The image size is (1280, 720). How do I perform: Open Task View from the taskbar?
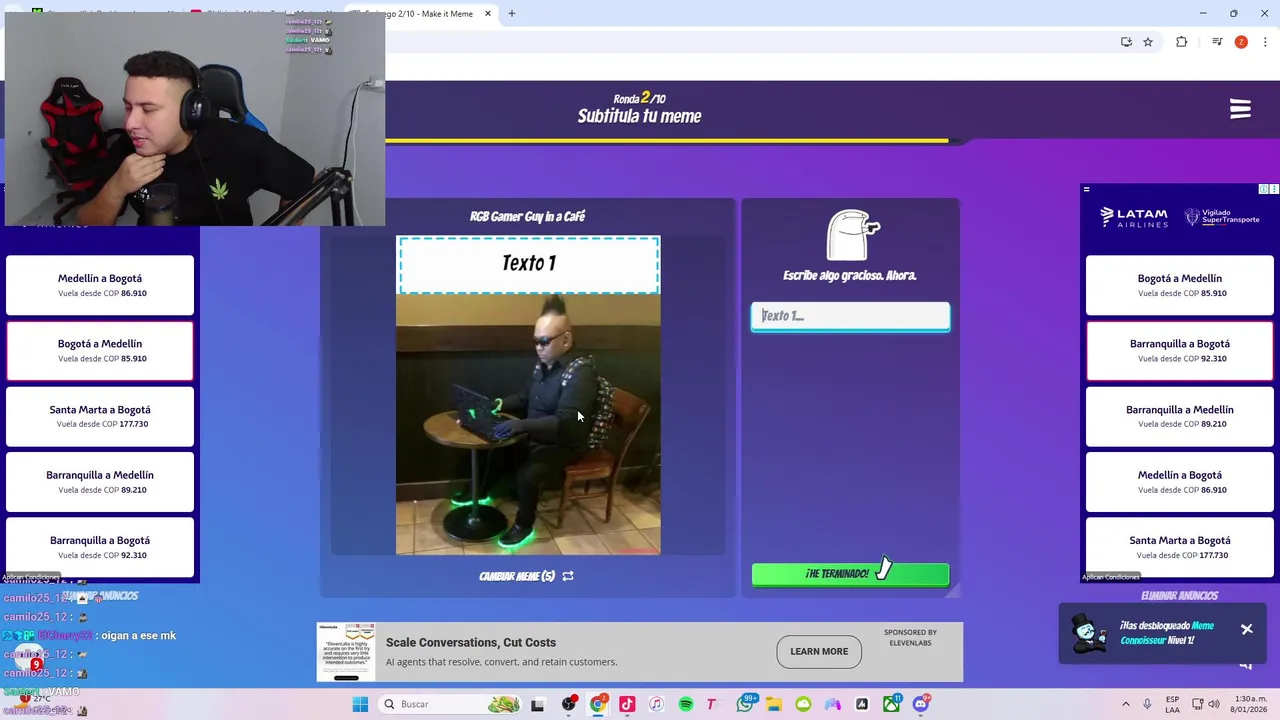(x=537, y=704)
